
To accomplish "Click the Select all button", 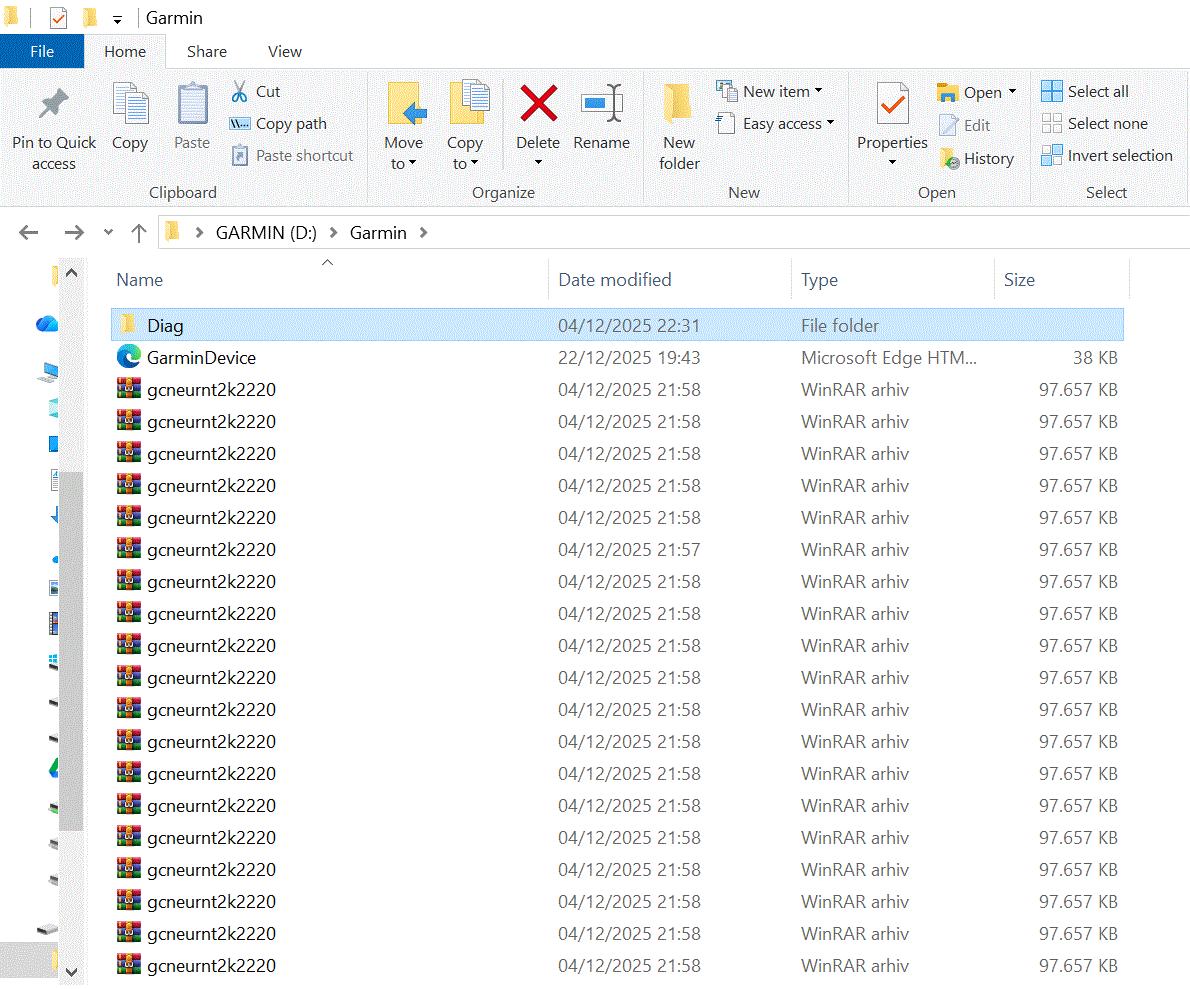I will (1086, 92).
